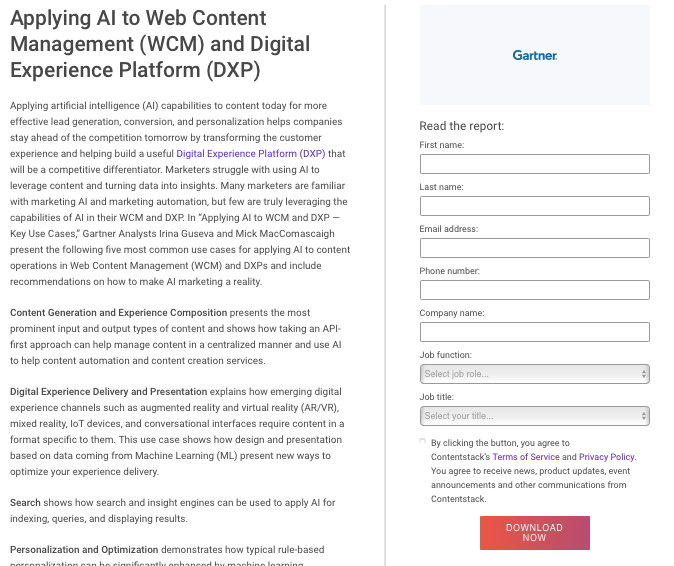Open the Digital Experience Platform (DXP) link
The height and width of the screenshot is (566, 674).
click(x=251, y=153)
